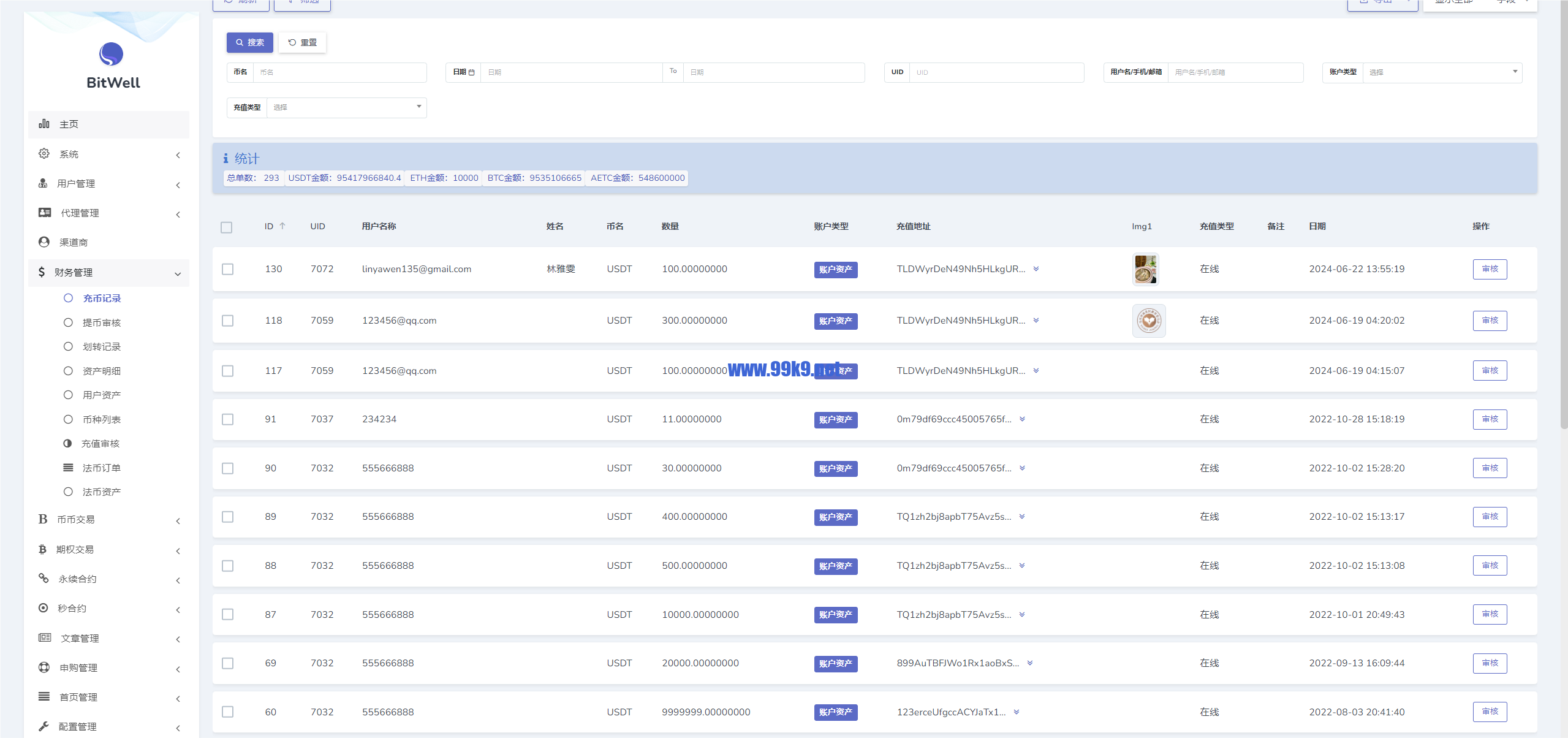Image resolution: width=1568 pixels, height=738 pixels.
Task: Open 划转记录 menu item
Action: coord(102,347)
